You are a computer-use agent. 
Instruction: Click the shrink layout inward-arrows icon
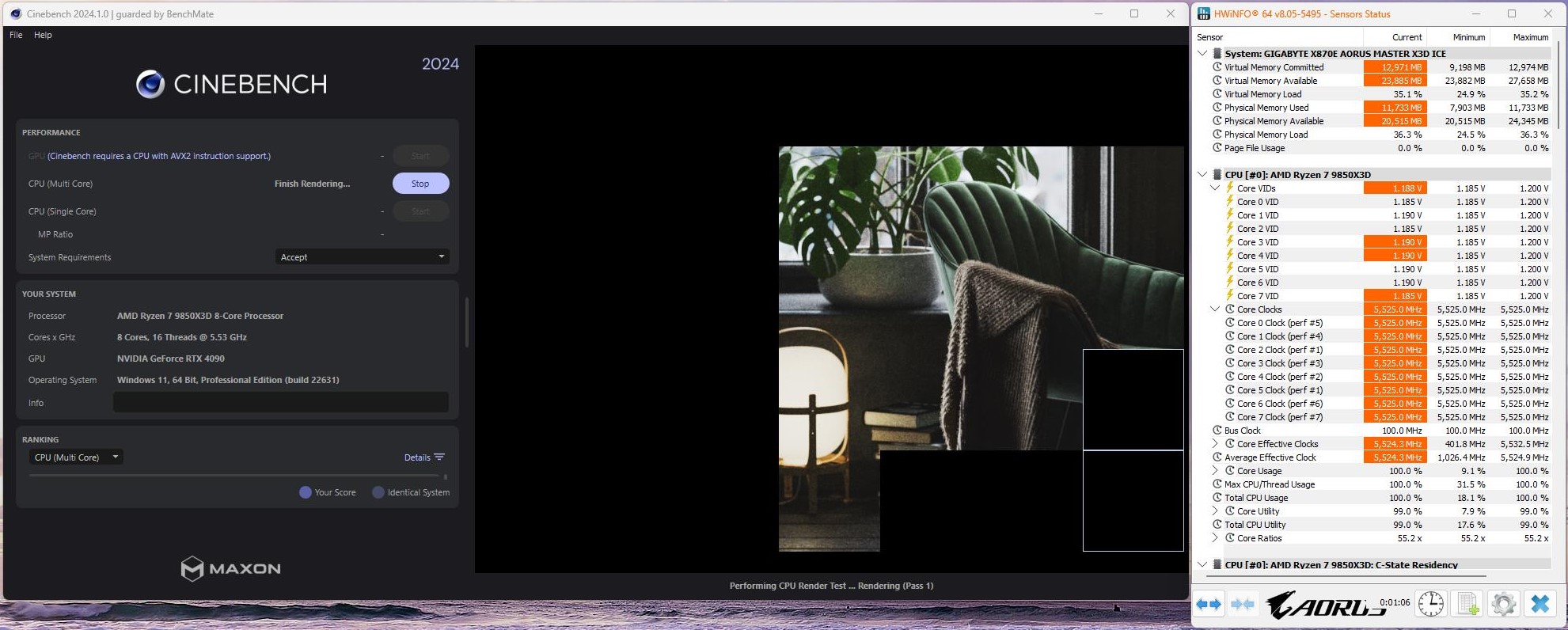pyautogui.click(x=1243, y=605)
